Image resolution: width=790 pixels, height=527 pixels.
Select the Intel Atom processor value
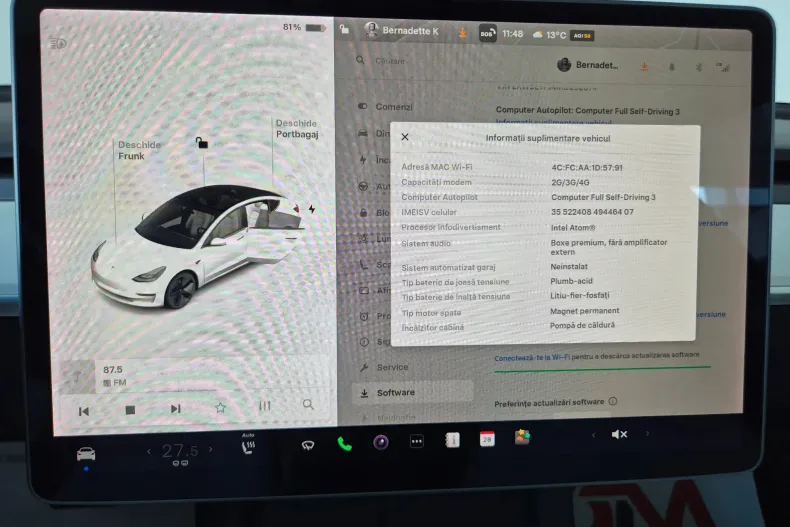tap(573, 228)
